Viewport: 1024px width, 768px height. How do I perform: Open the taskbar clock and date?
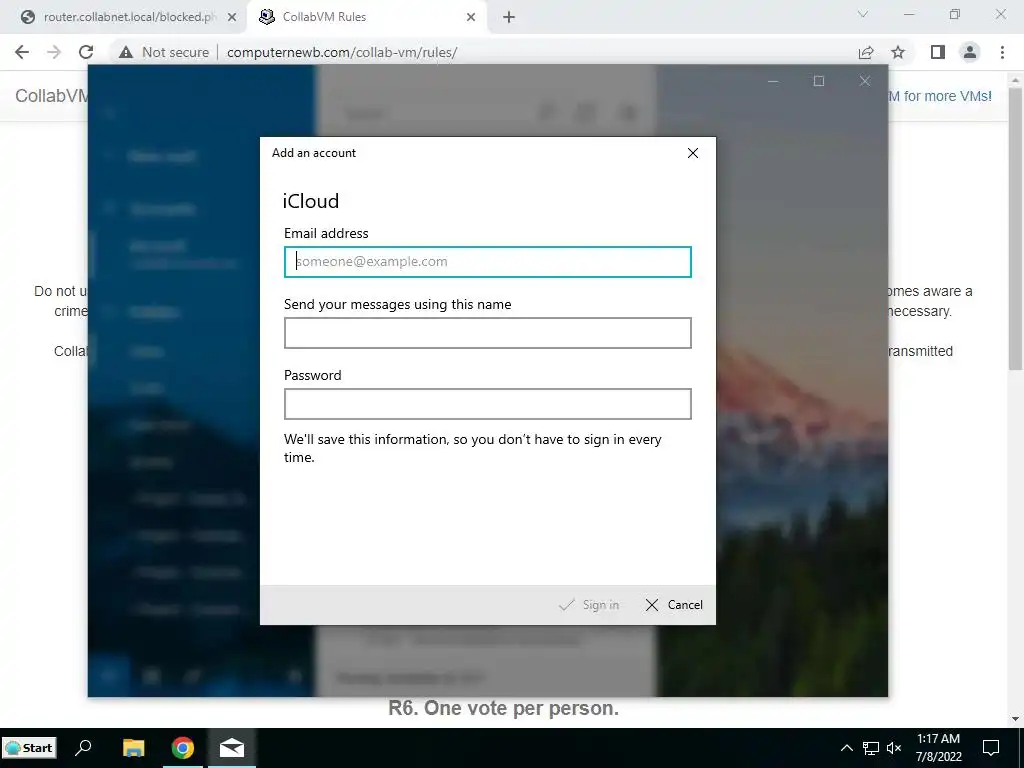coord(938,748)
